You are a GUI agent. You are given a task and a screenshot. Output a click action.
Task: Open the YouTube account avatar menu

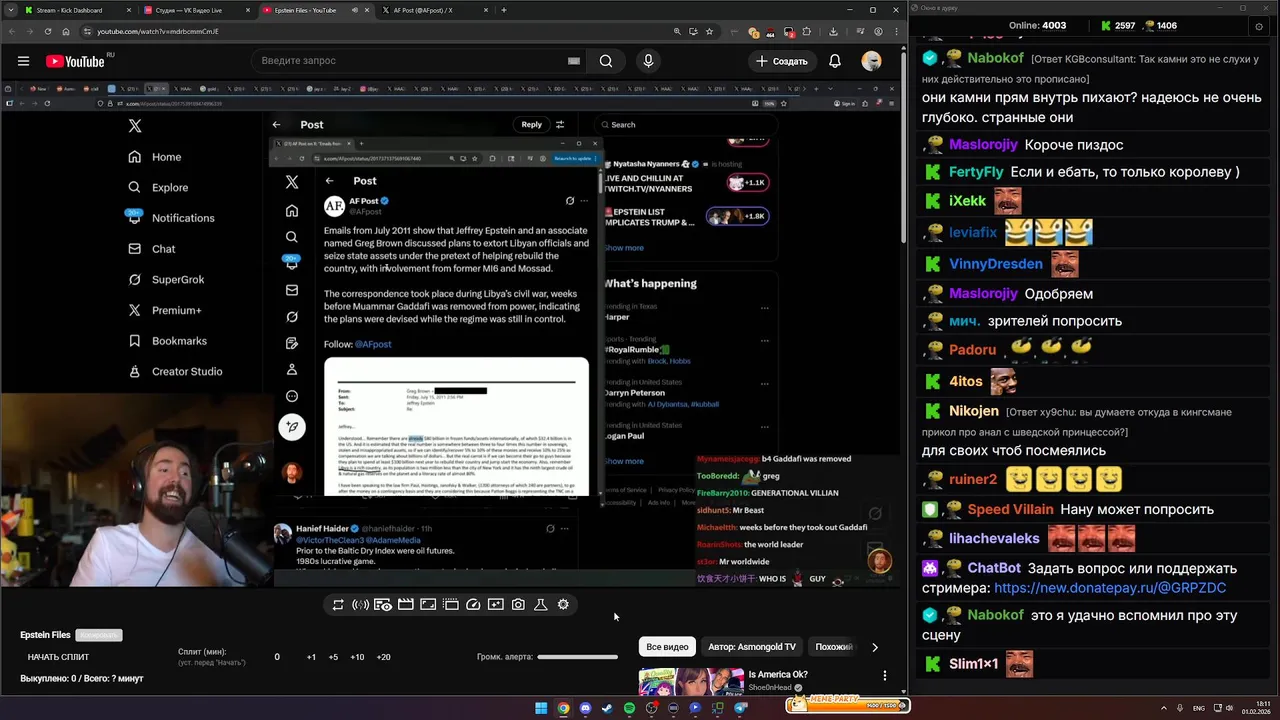(x=872, y=61)
